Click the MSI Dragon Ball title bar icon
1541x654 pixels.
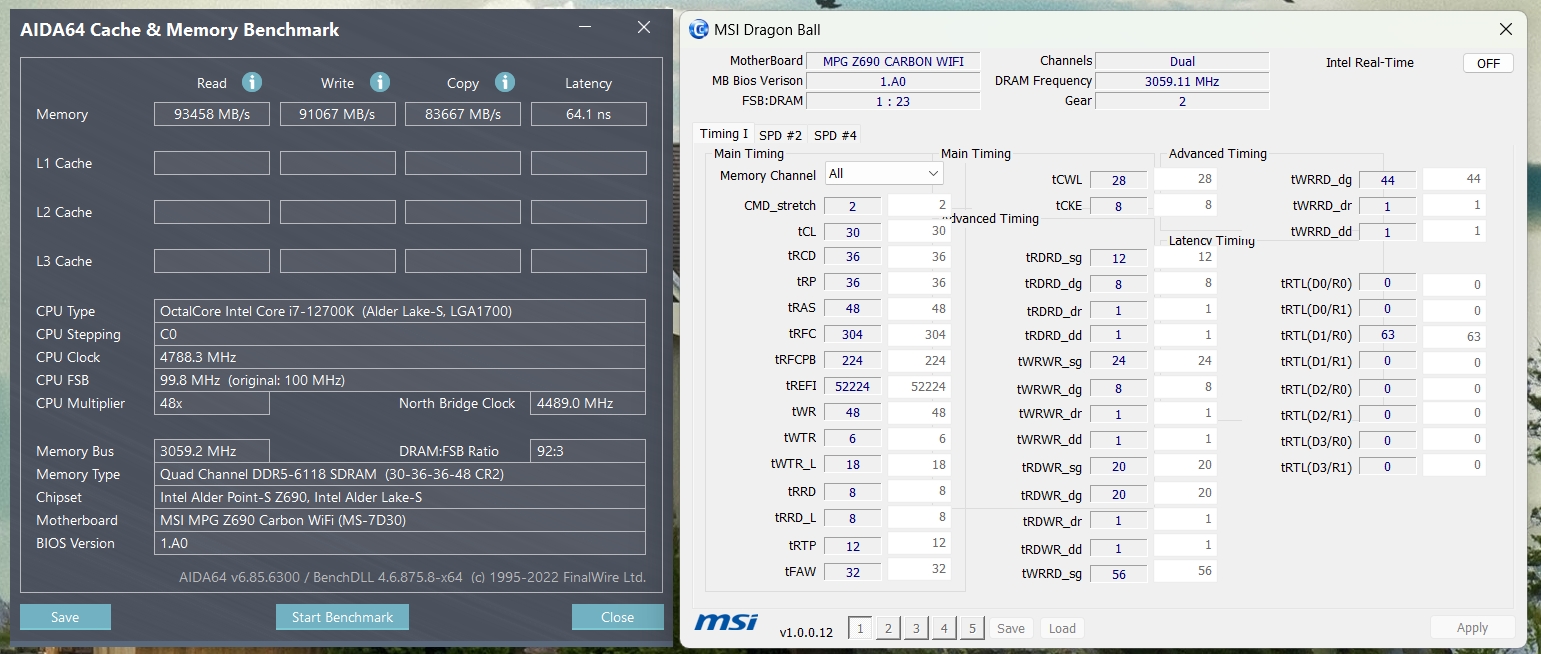[x=699, y=29]
